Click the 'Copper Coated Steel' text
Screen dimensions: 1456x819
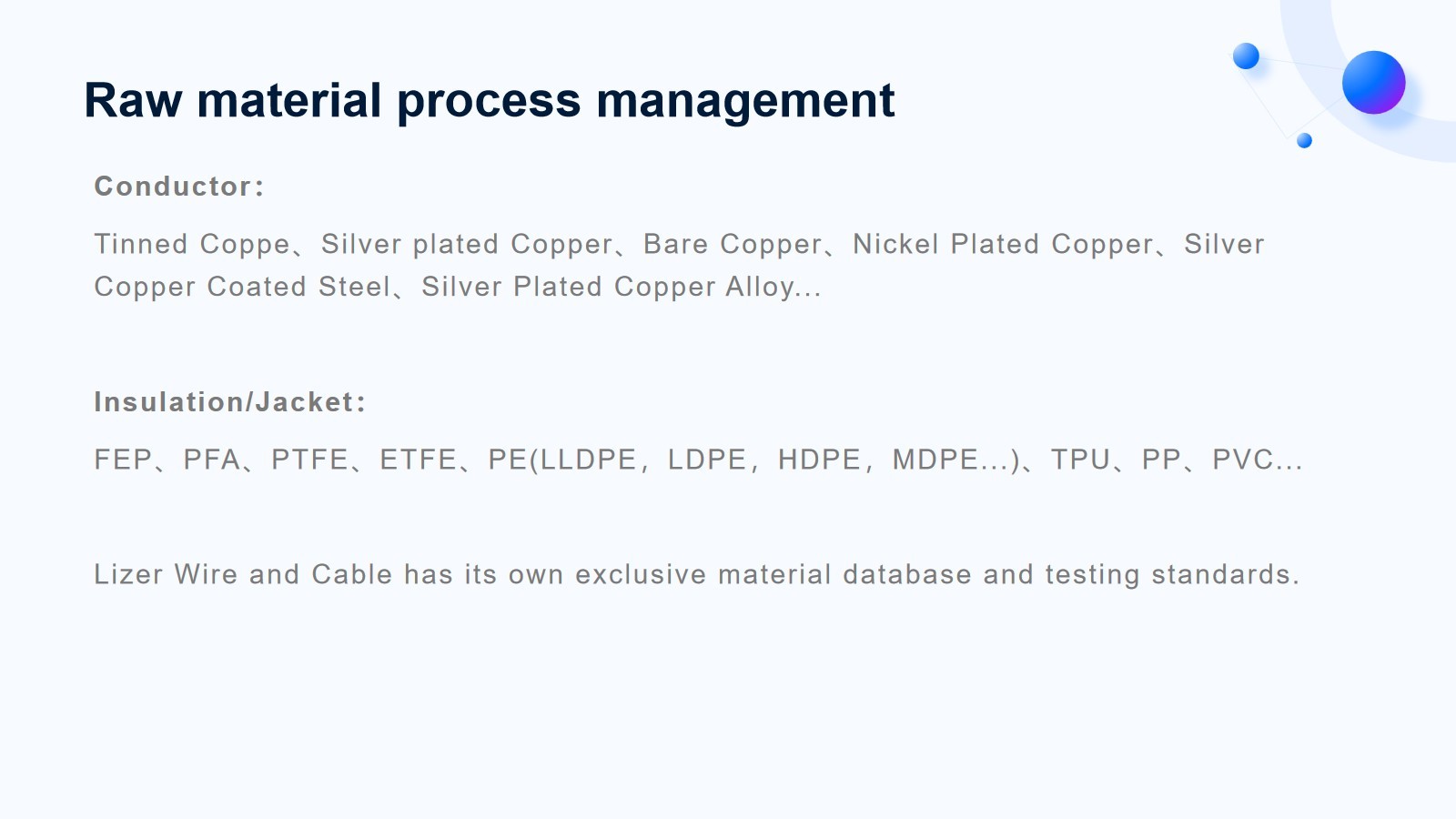point(242,288)
